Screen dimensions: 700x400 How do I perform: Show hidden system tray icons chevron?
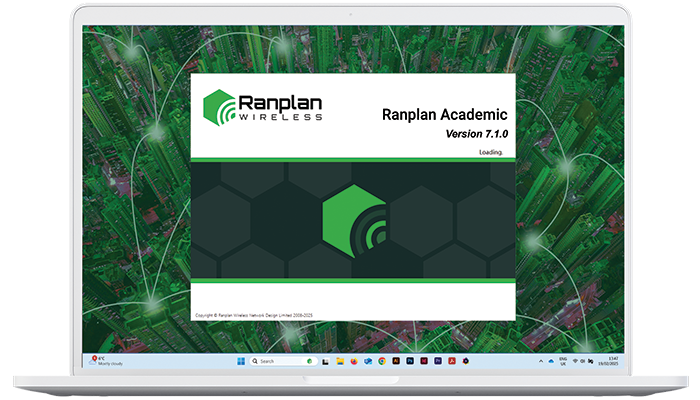click(x=541, y=361)
